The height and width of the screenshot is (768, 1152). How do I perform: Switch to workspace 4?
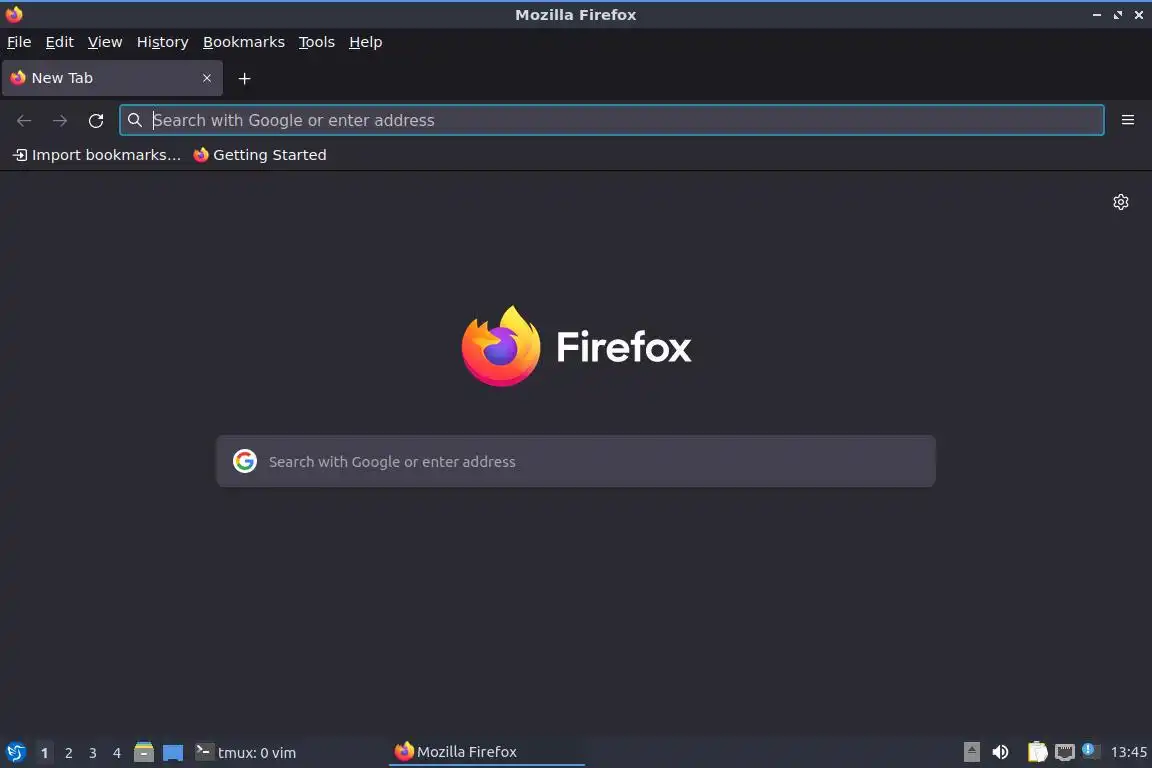117,753
